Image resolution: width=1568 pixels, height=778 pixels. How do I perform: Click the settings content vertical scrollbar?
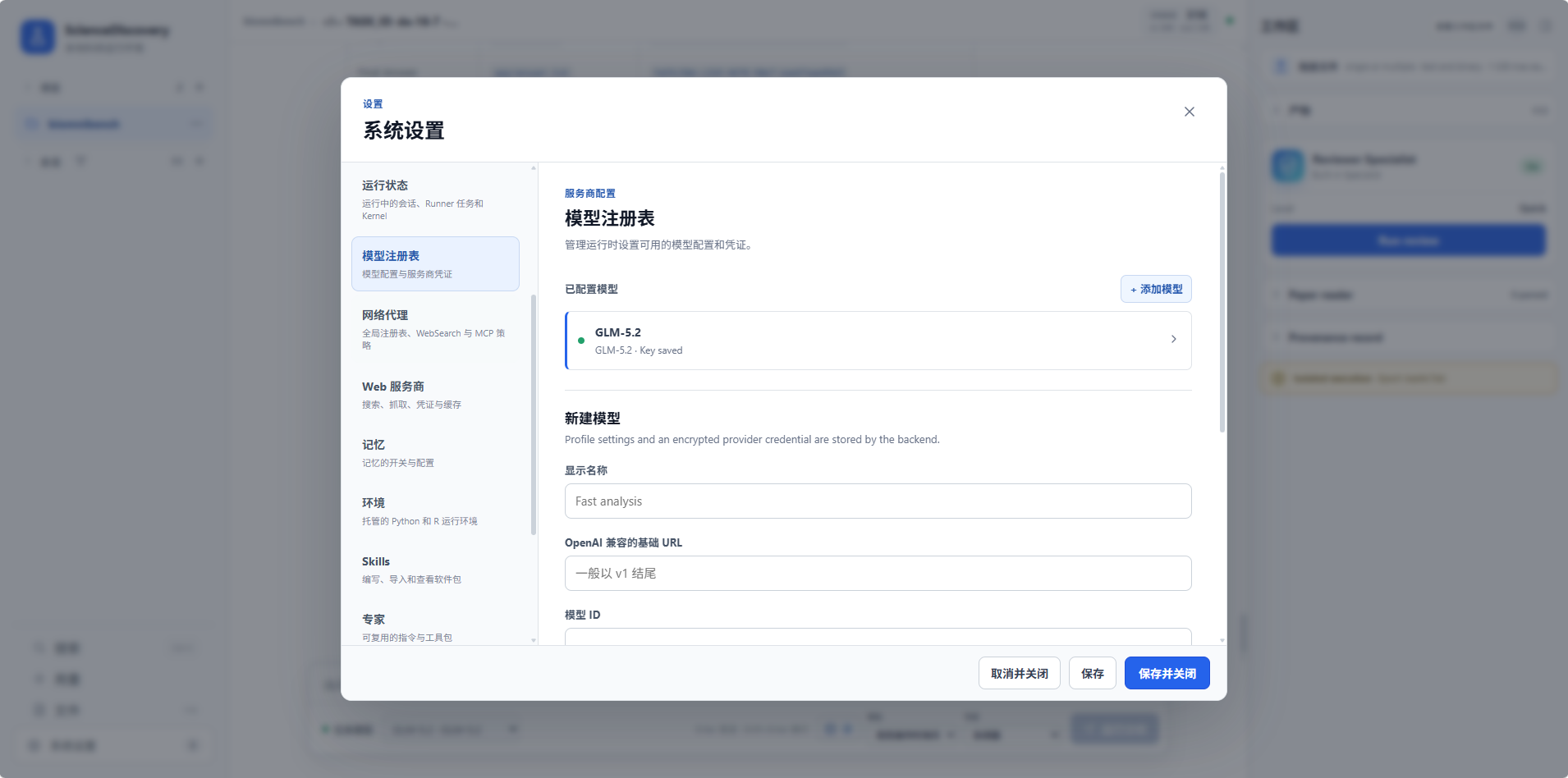[1222, 302]
